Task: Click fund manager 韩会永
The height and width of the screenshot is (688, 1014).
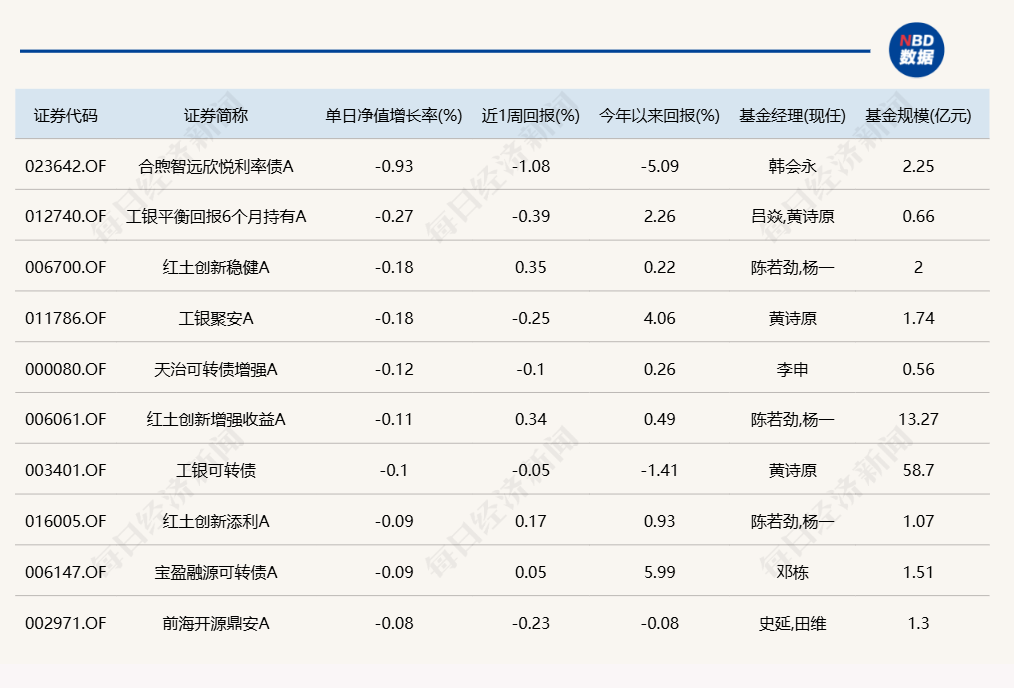Action: [793, 166]
